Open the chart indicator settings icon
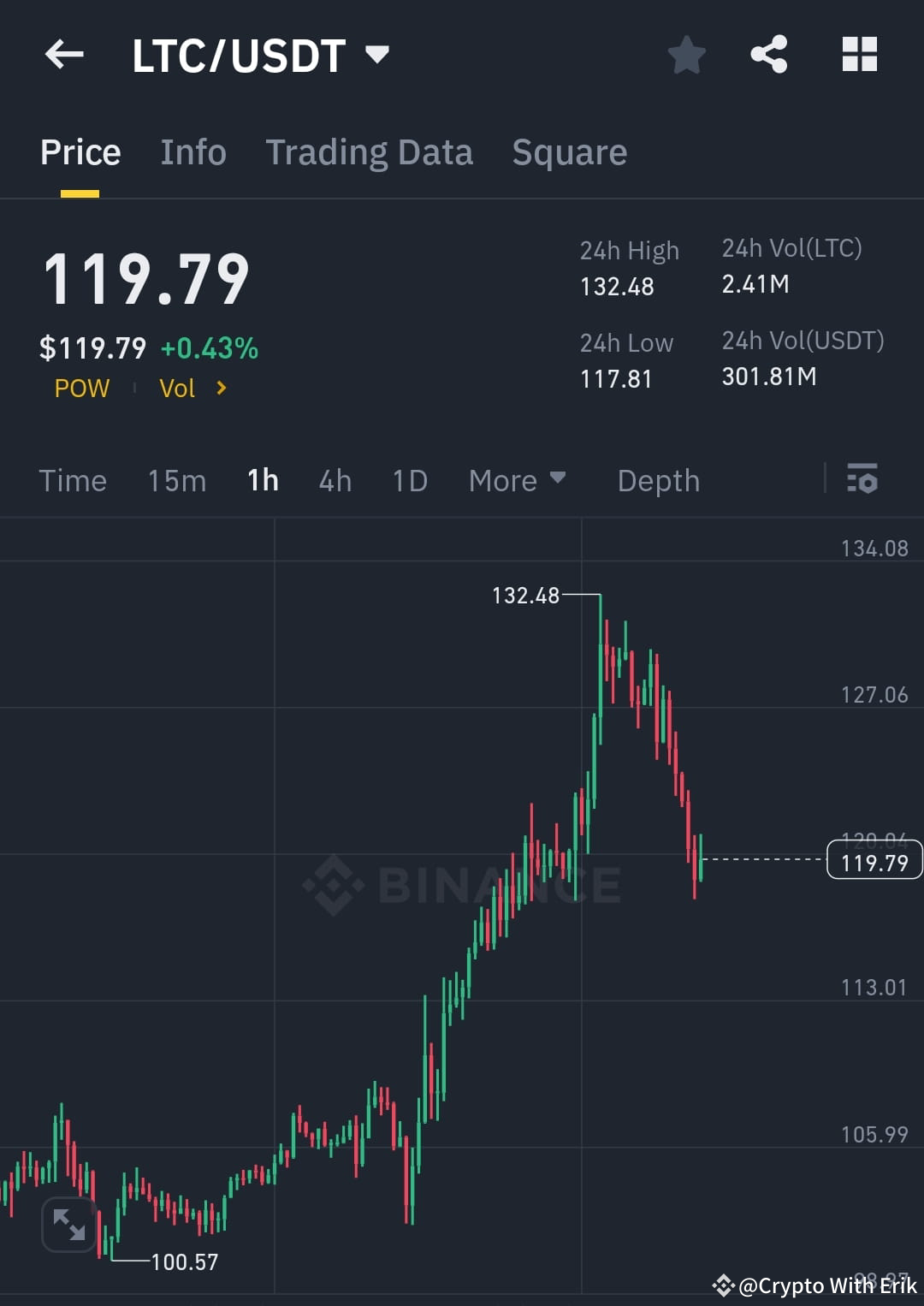Viewport: 924px width, 1306px height. pos(862,480)
